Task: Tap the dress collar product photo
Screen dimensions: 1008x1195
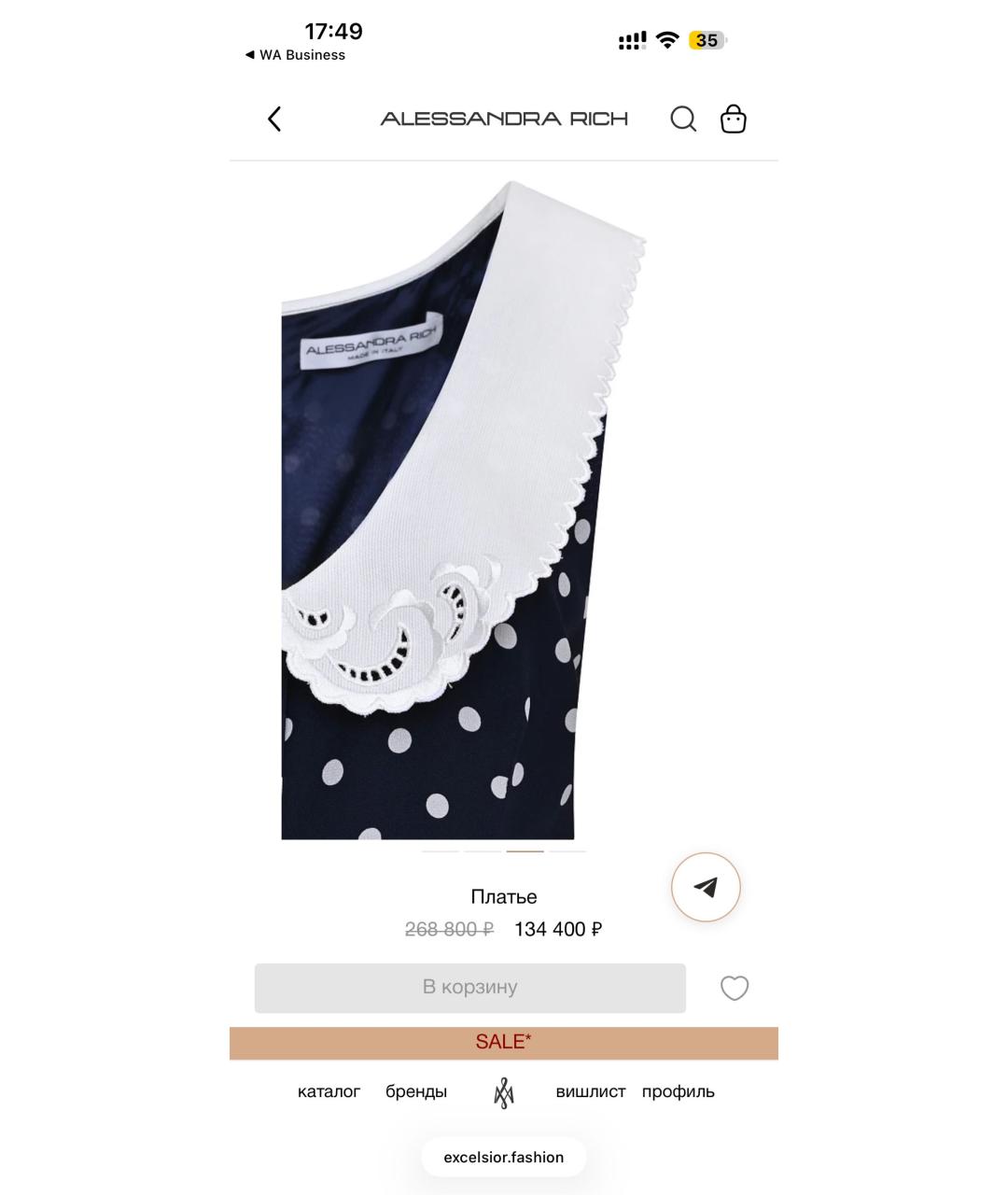Action: (464, 509)
